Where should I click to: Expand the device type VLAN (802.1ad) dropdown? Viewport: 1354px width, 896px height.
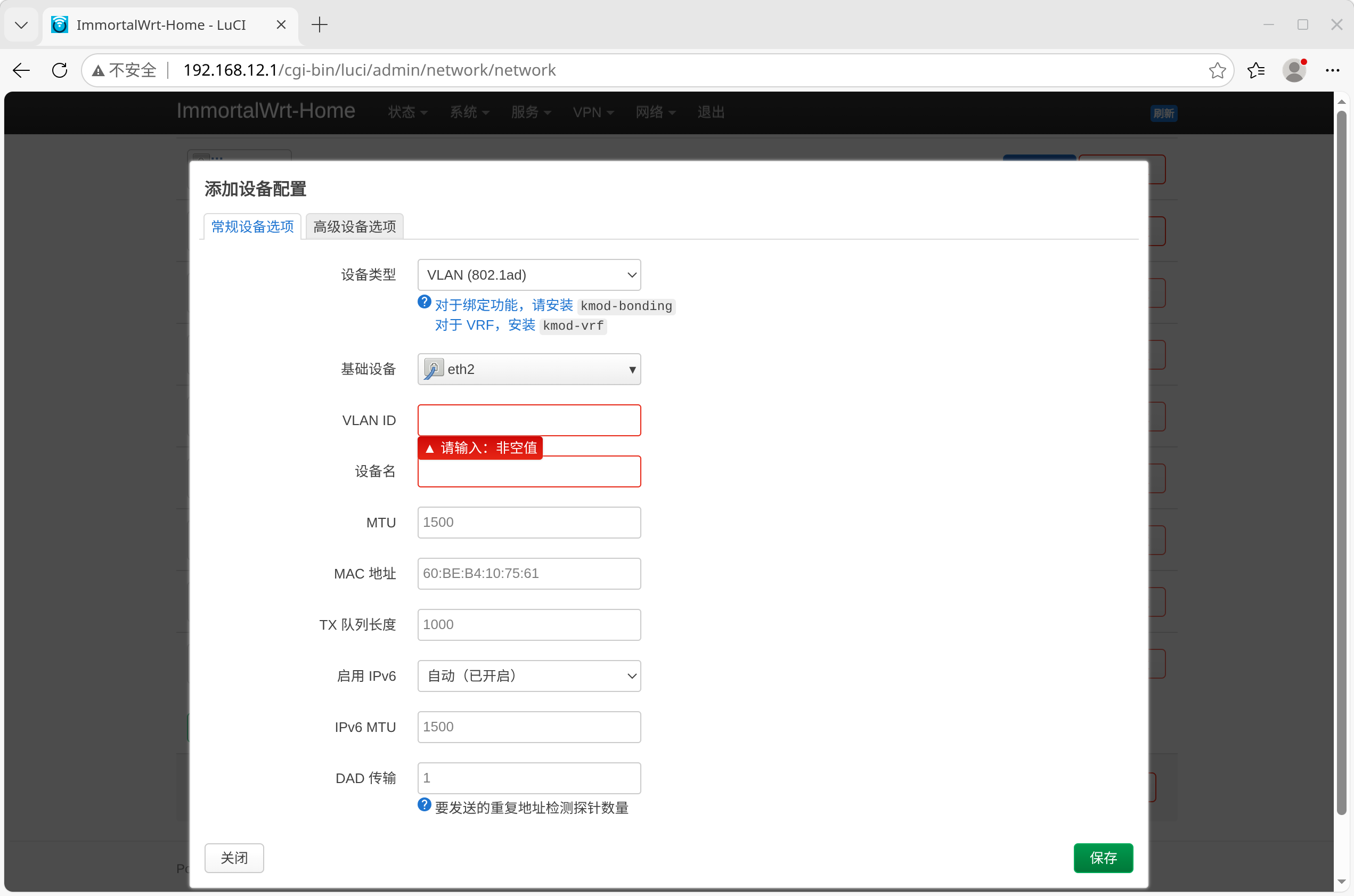click(529, 275)
